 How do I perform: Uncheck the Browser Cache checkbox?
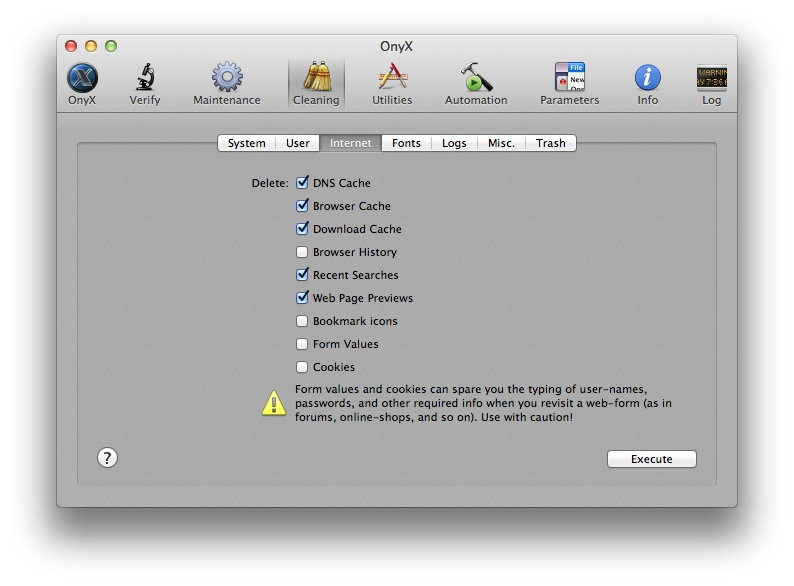[302, 206]
